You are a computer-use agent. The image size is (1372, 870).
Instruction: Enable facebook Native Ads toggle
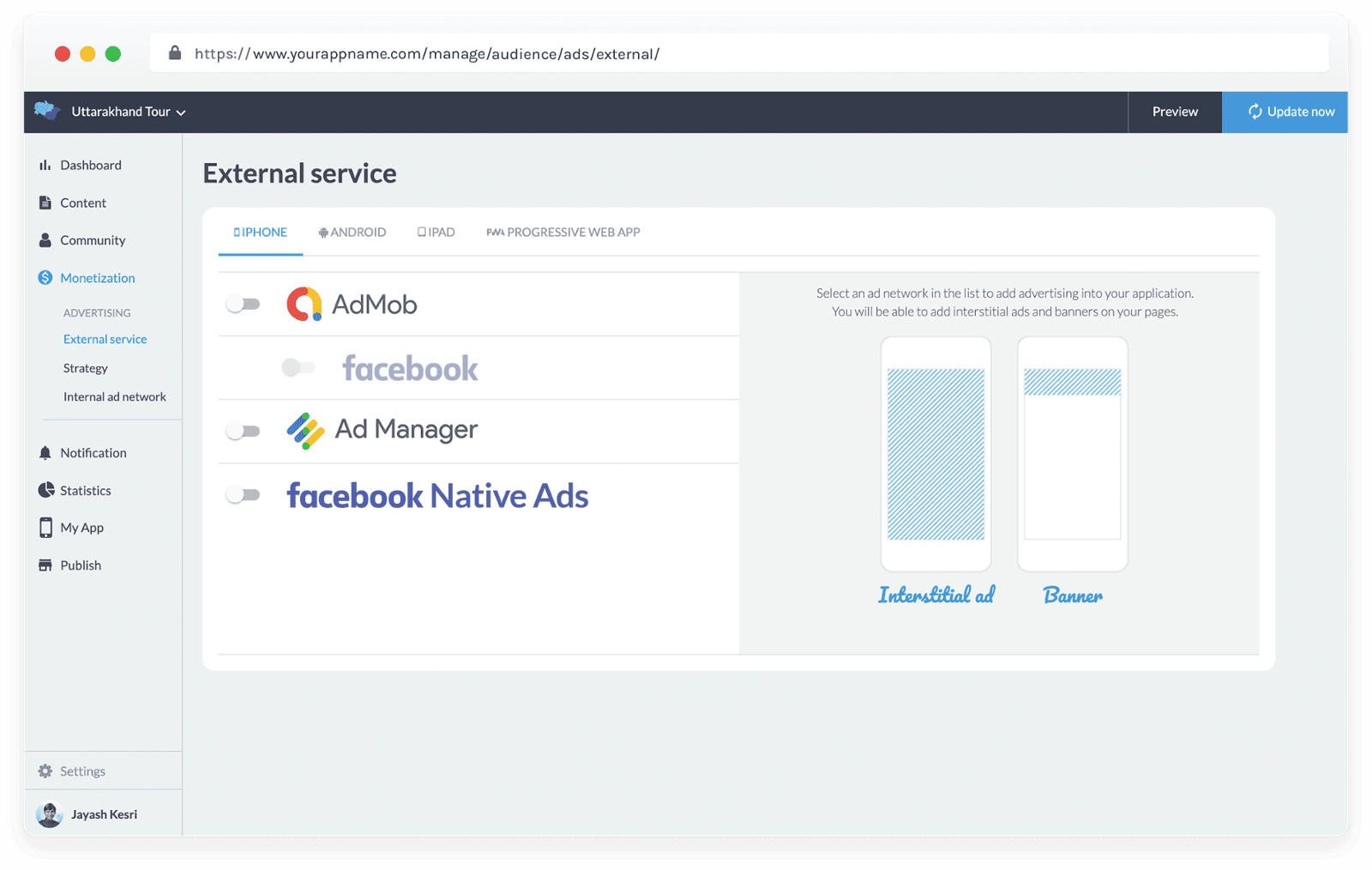(243, 495)
